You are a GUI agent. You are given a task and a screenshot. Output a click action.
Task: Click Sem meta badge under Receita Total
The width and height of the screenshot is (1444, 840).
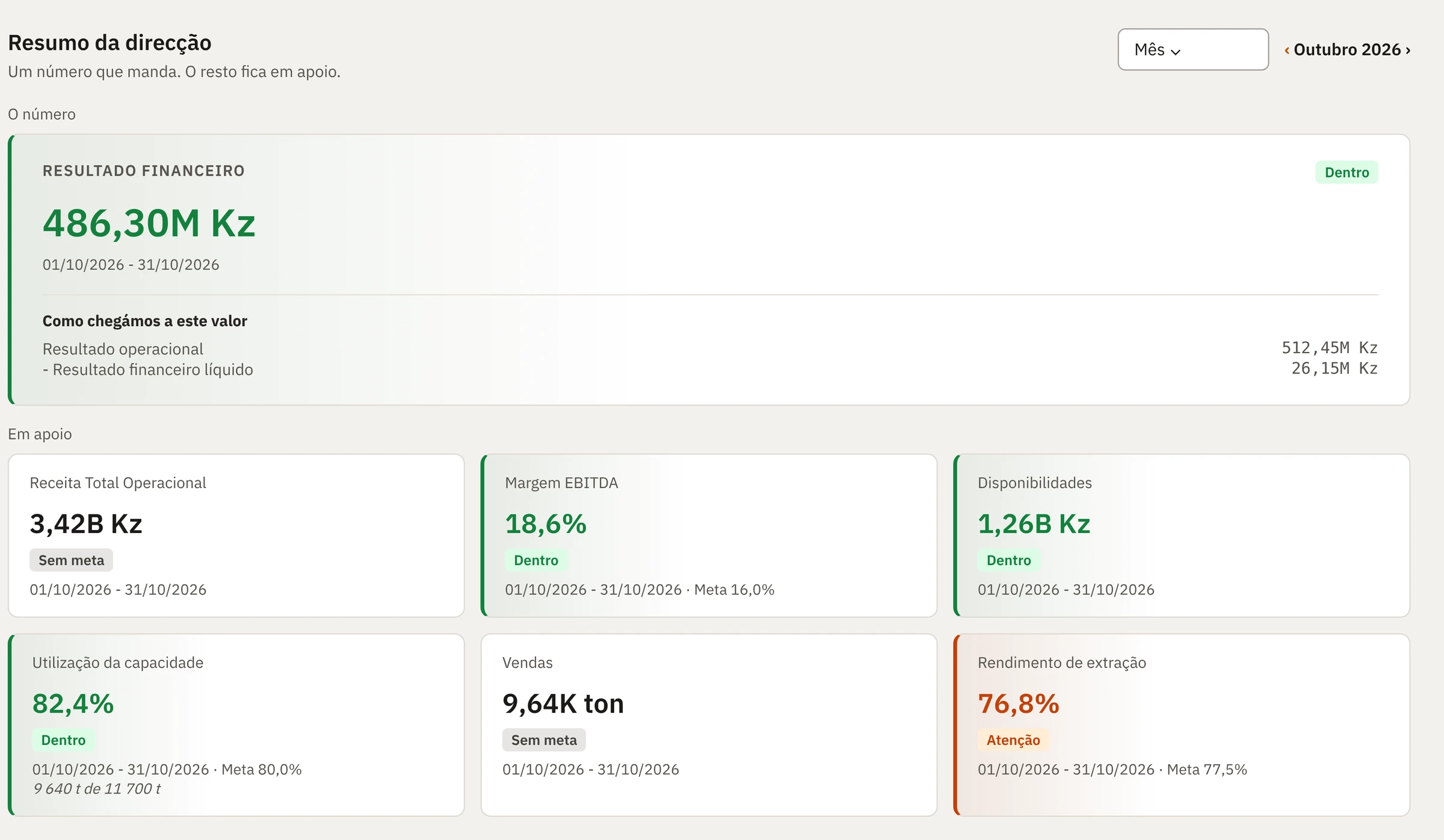71,560
